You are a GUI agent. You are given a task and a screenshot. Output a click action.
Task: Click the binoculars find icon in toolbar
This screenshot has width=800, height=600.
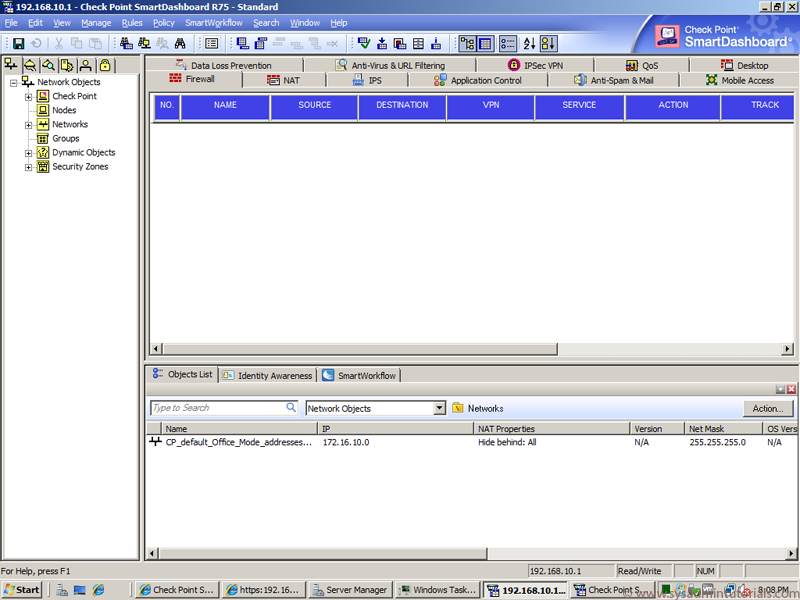[x=180, y=44]
